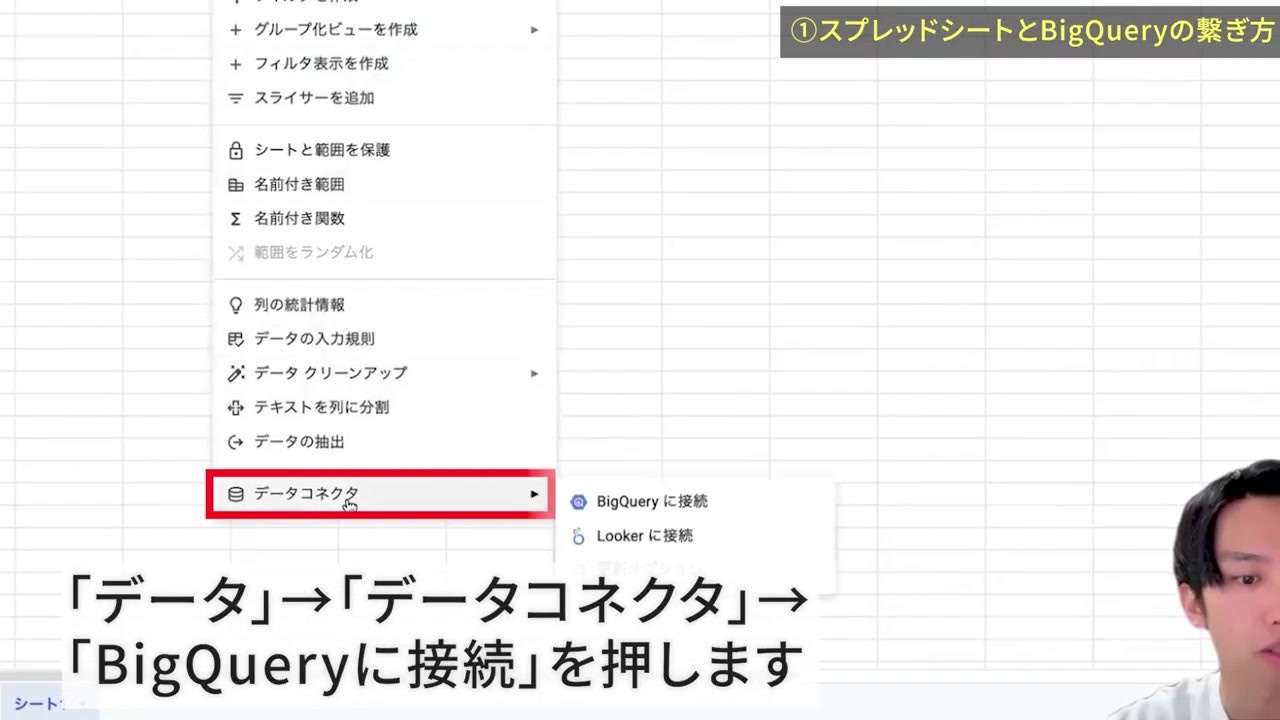Click the lock icon for シートと範囲を保護
The image size is (1280, 720).
pyautogui.click(x=236, y=150)
